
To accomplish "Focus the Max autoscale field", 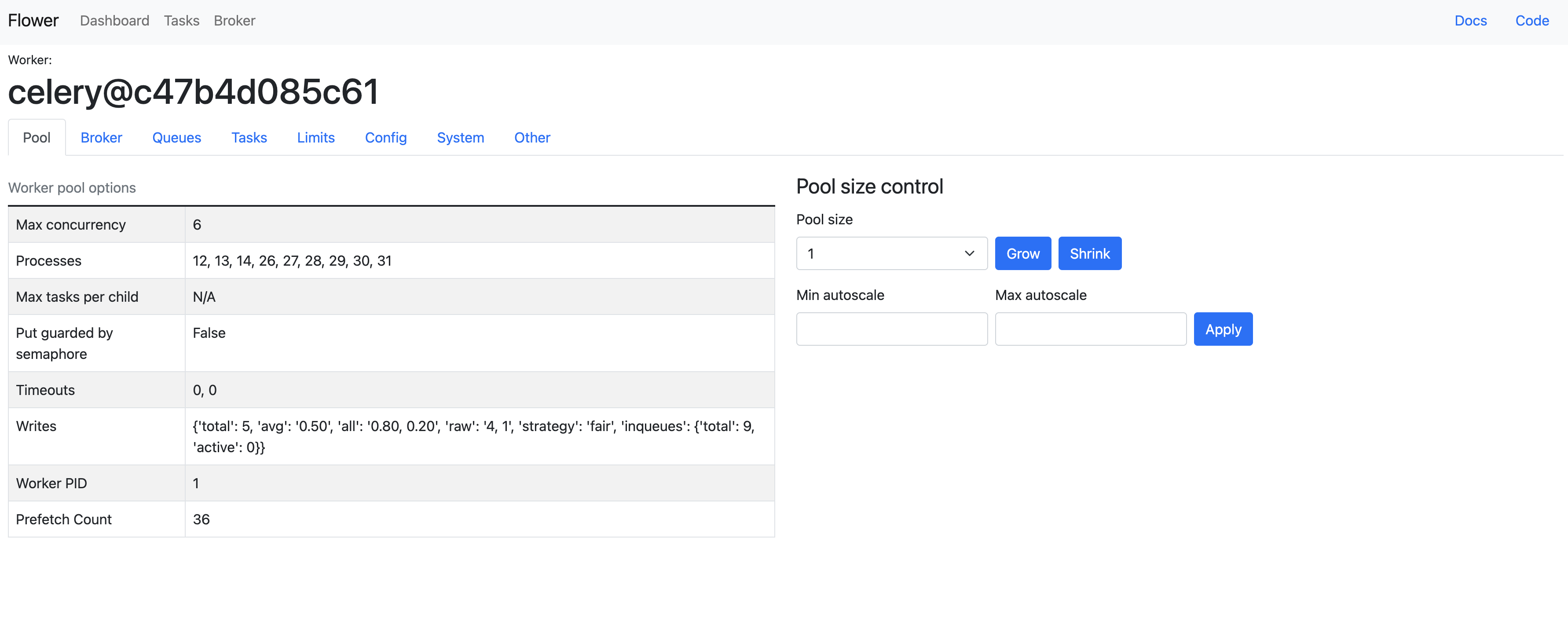I will coord(1090,329).
